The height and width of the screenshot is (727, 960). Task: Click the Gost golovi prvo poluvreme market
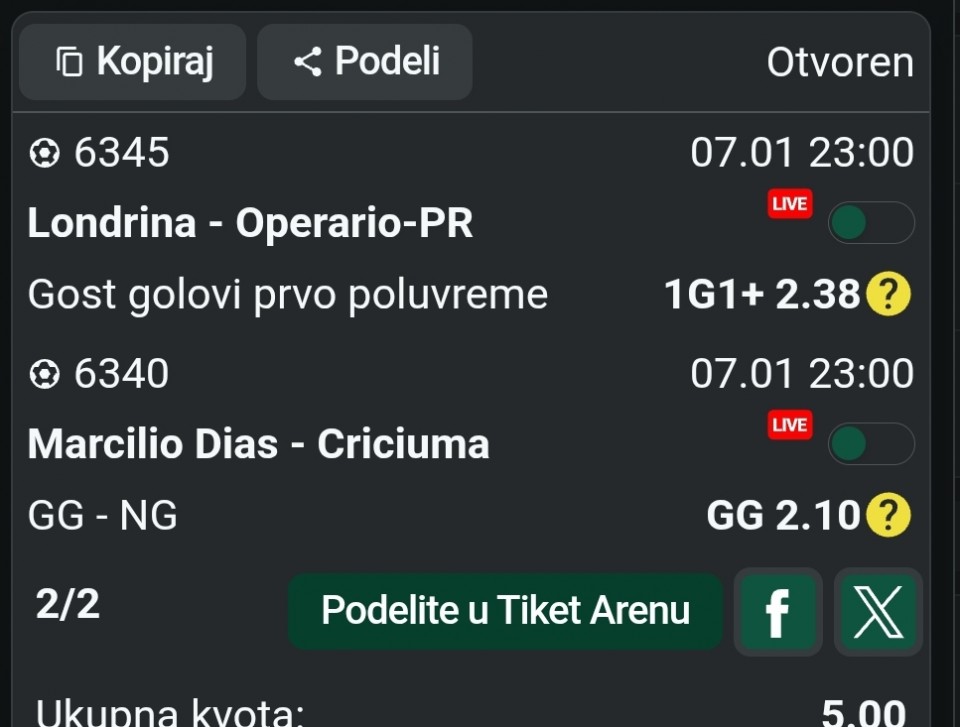288,295
